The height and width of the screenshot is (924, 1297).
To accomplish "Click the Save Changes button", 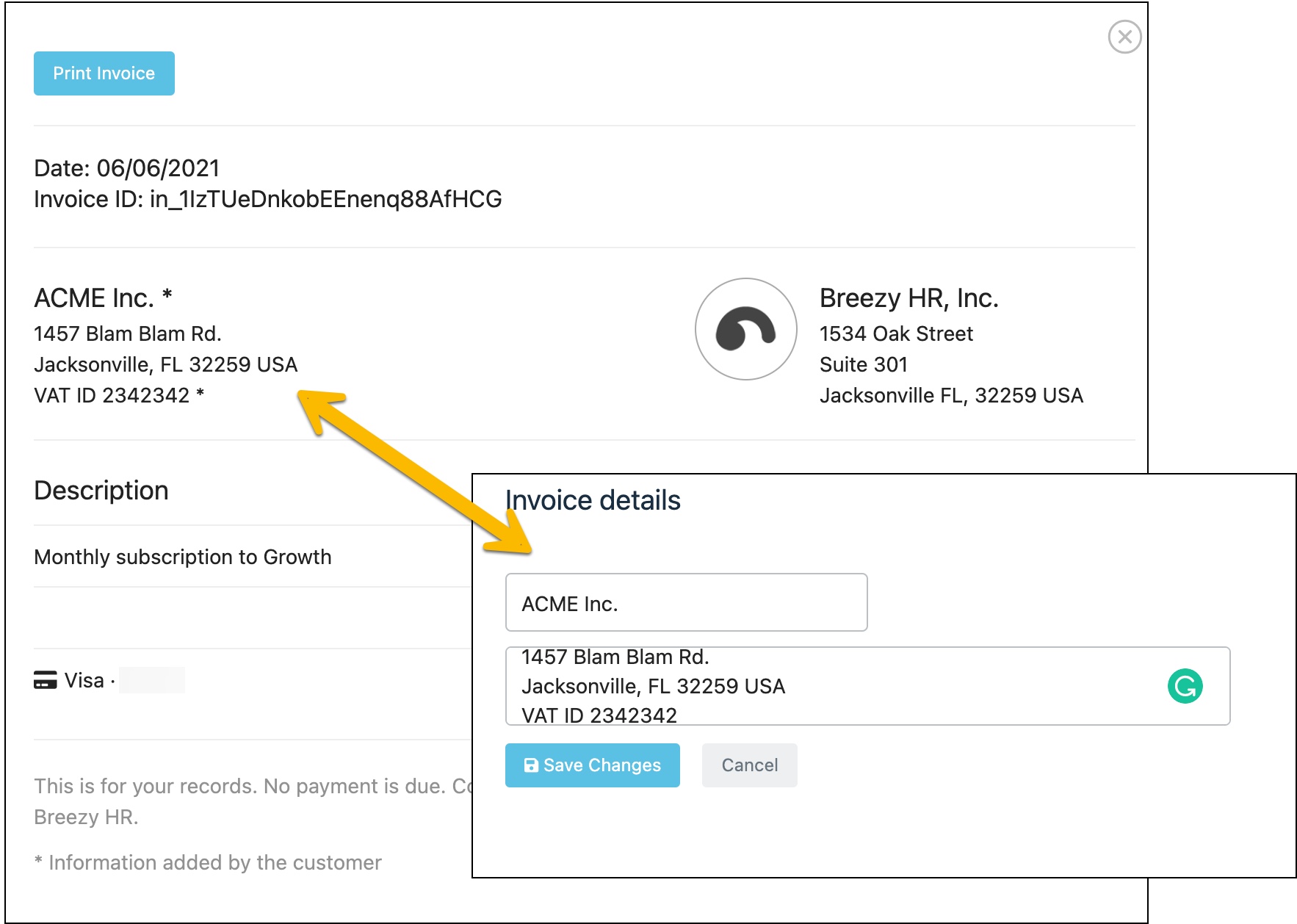I will 593,765.
